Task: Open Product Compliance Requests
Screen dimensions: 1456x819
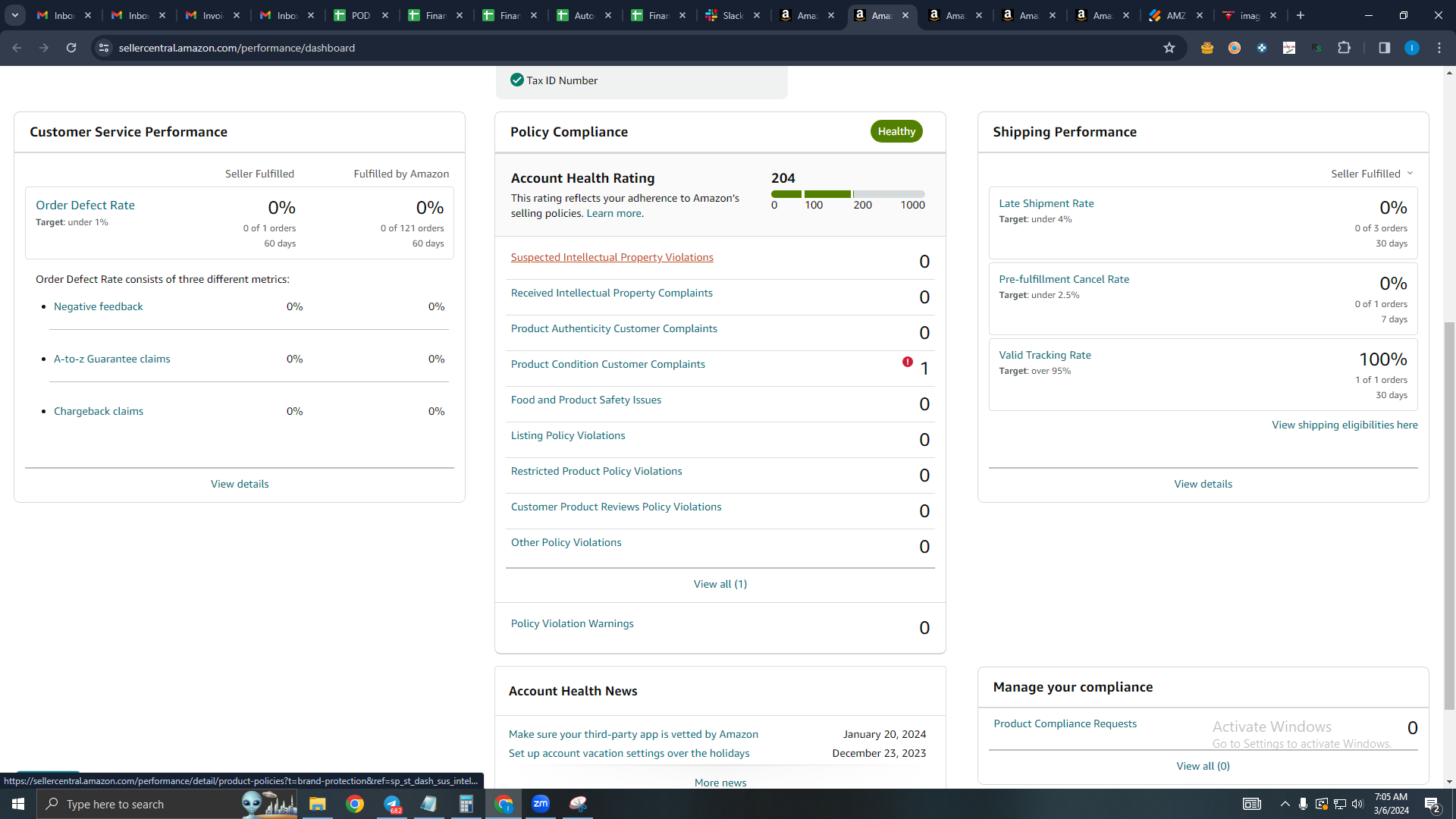Action: coord(1065,723)
